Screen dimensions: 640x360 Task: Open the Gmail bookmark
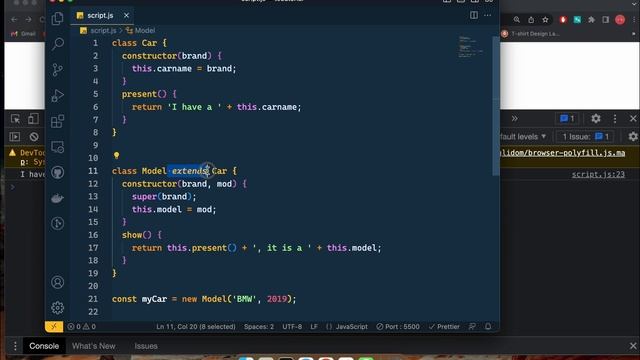click(24, 34)
